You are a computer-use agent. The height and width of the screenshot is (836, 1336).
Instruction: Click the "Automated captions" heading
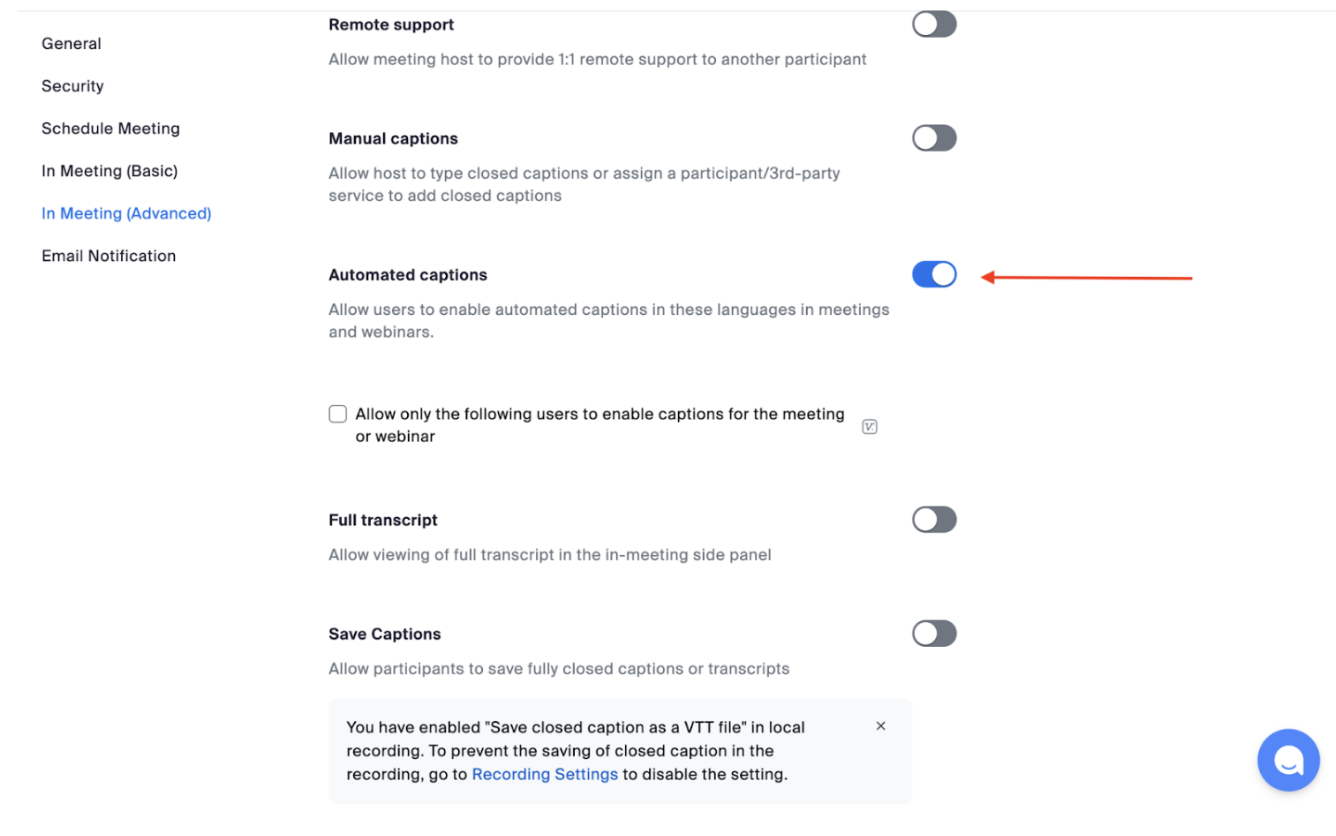[407, 275]
